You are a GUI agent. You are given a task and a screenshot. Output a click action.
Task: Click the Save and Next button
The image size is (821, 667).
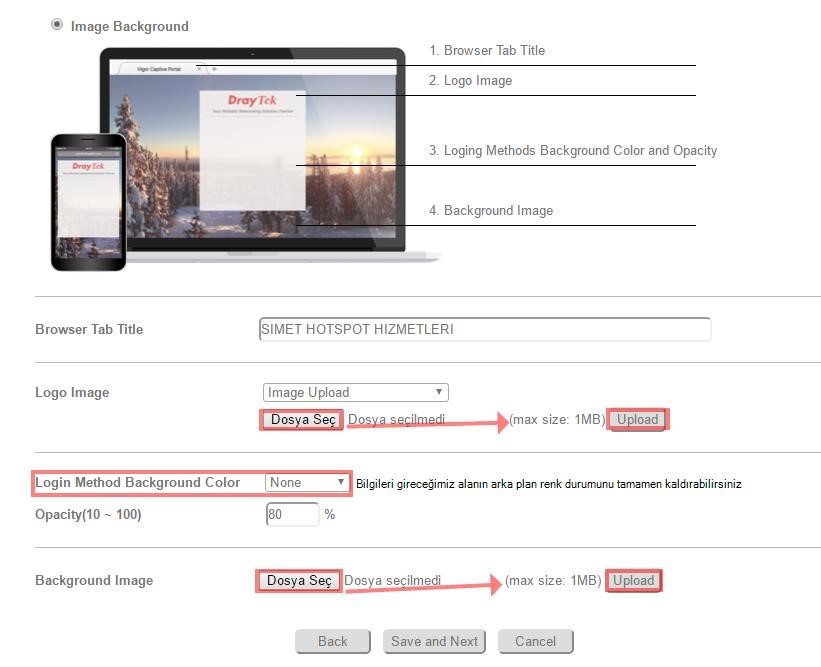click(434, 641)
